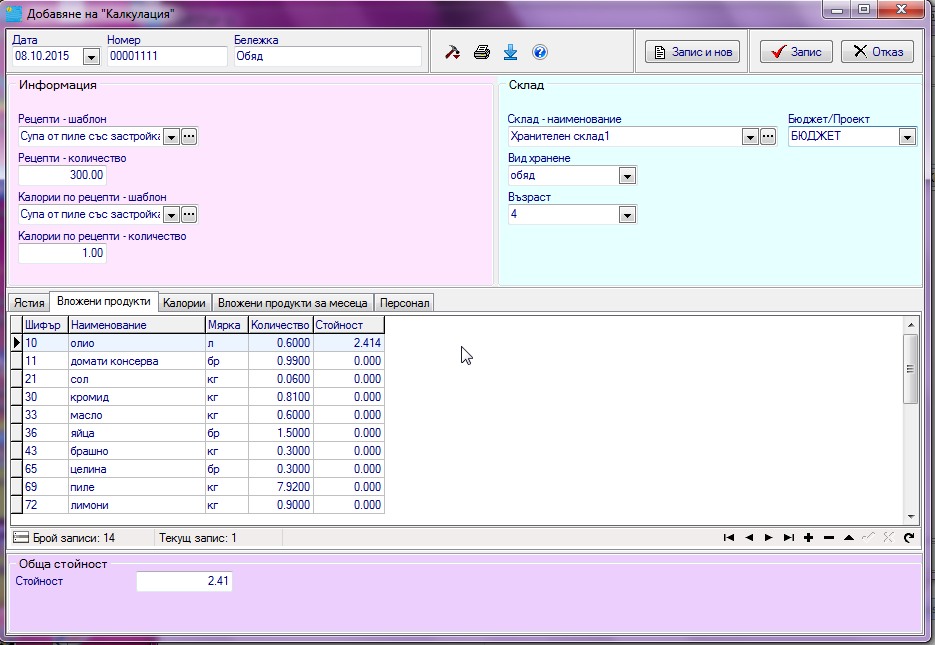This screenshot has height=645, width=935.
Task: Switch to the Калории tab
Action: 184,303
